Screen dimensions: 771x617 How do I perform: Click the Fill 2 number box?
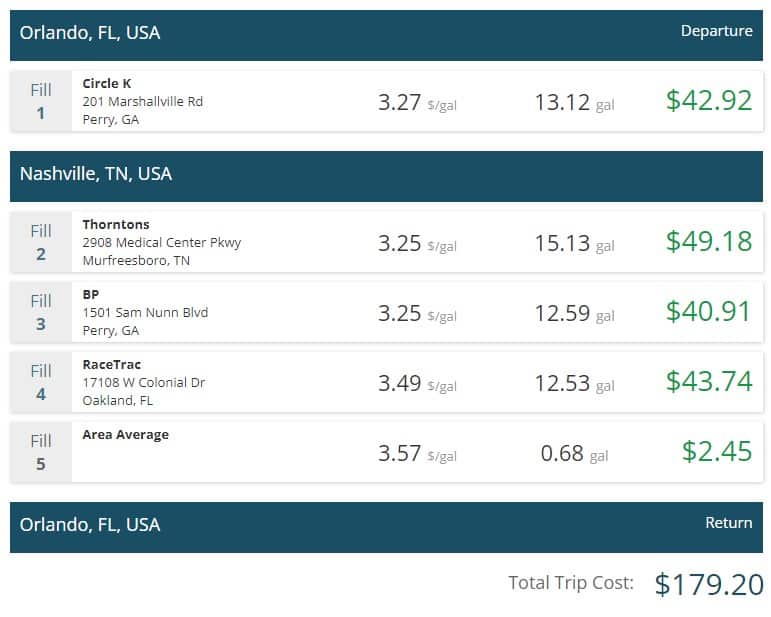(41, 242)
